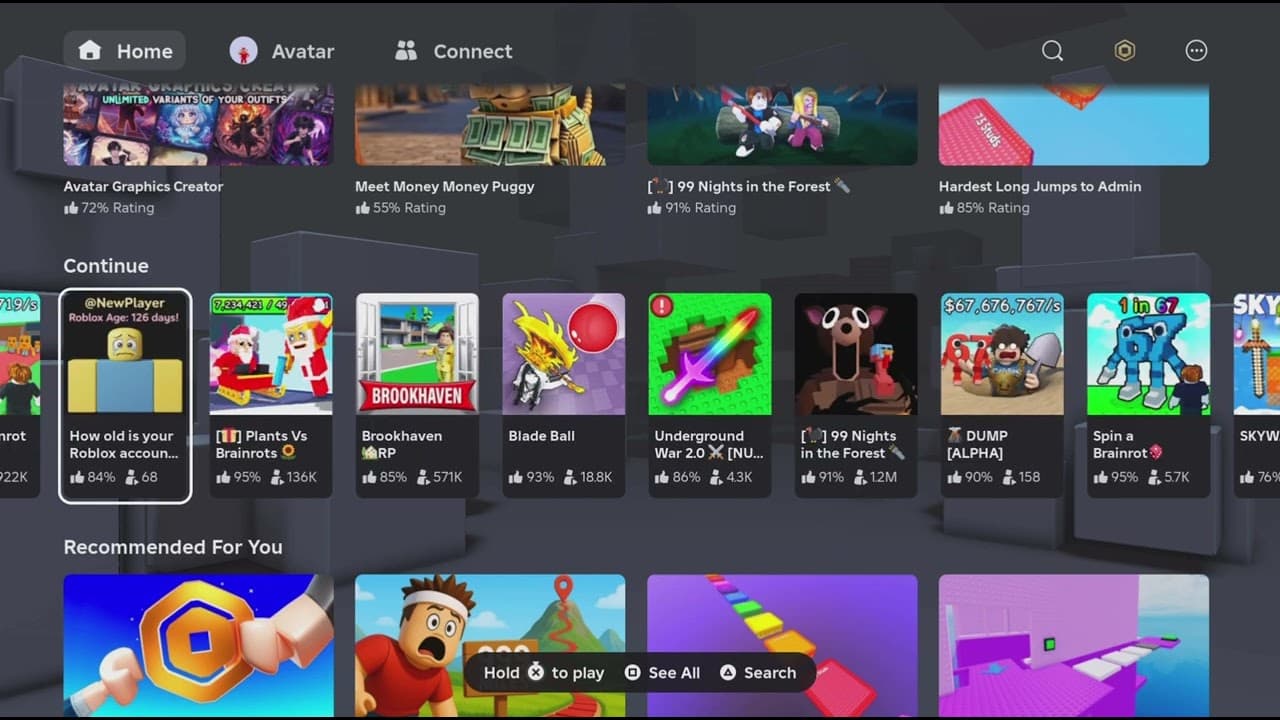The image size is (1280, 720).
Task: Click the triangle Search controller icon
Action: pyautogui.click(x=728, y=673)
